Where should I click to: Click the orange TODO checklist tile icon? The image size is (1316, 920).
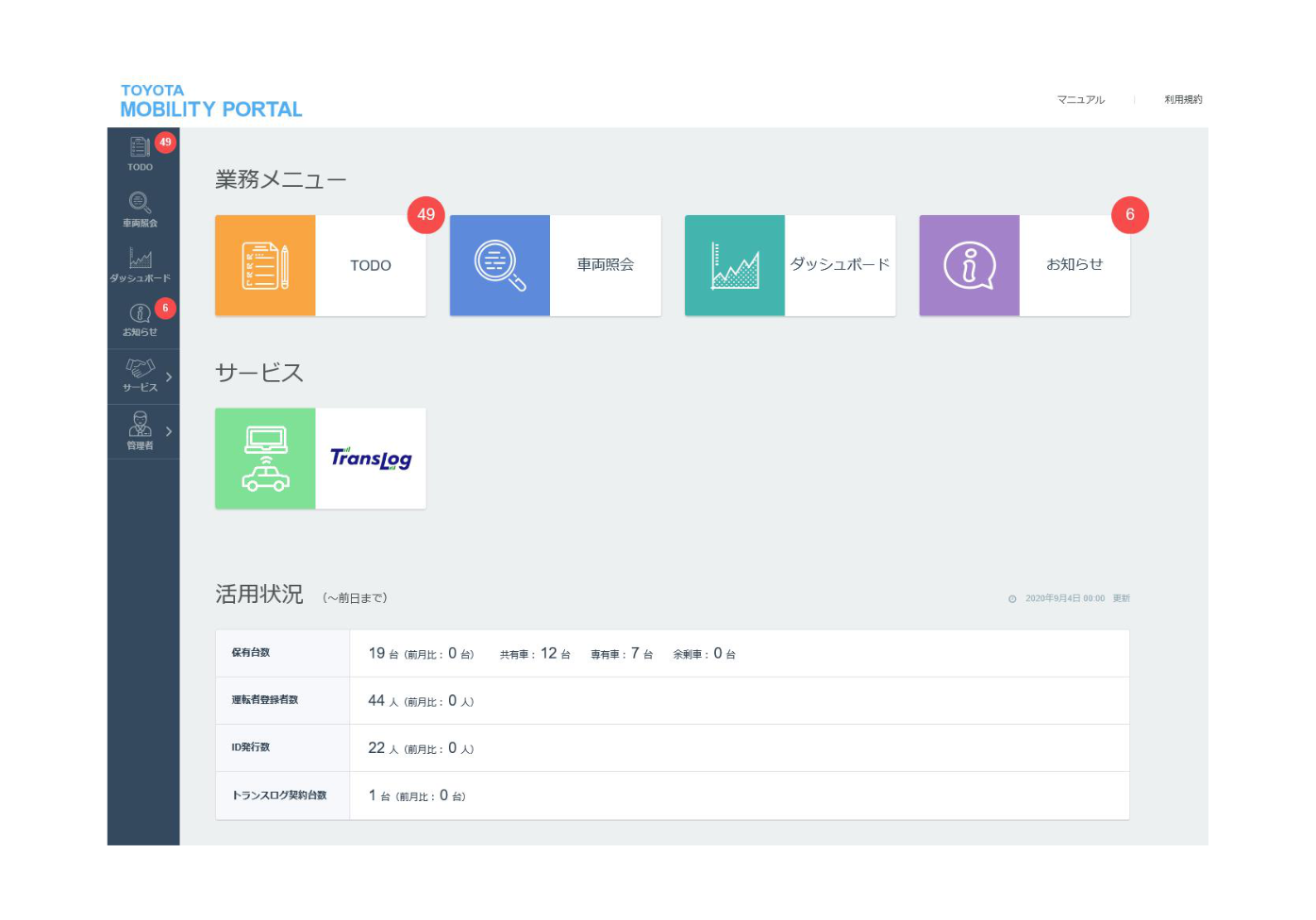[x=265, y=265]
